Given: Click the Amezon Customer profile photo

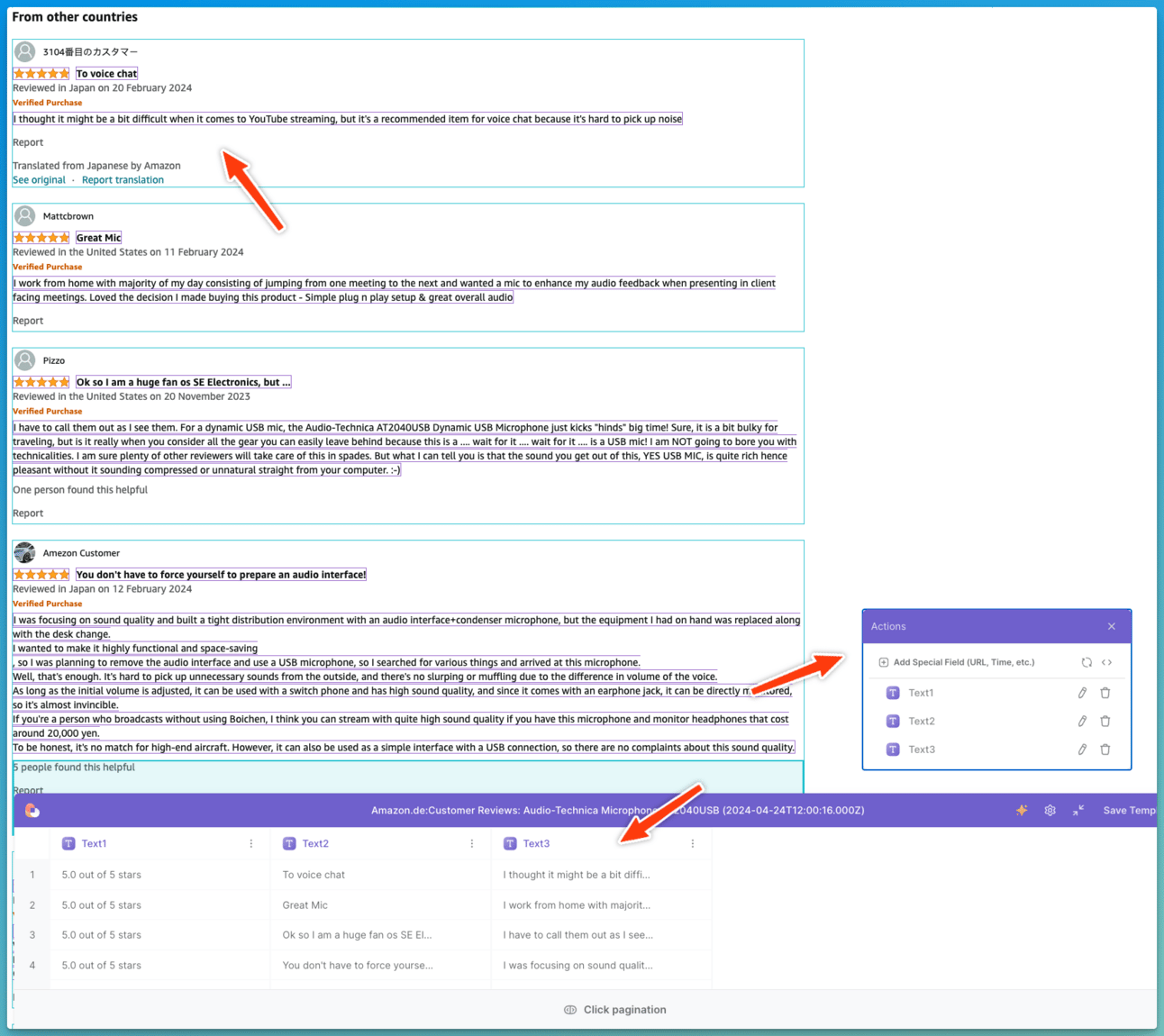Looking at the screenshot, I should [x=25, y=552].
